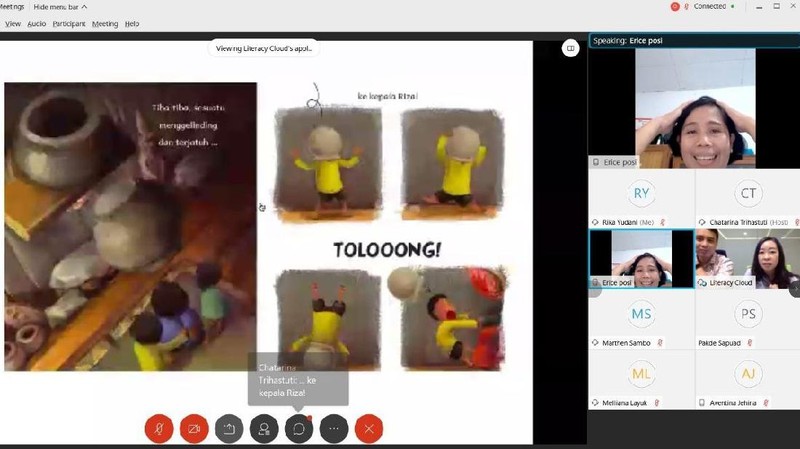Open the Audio menu

[36, 23]
